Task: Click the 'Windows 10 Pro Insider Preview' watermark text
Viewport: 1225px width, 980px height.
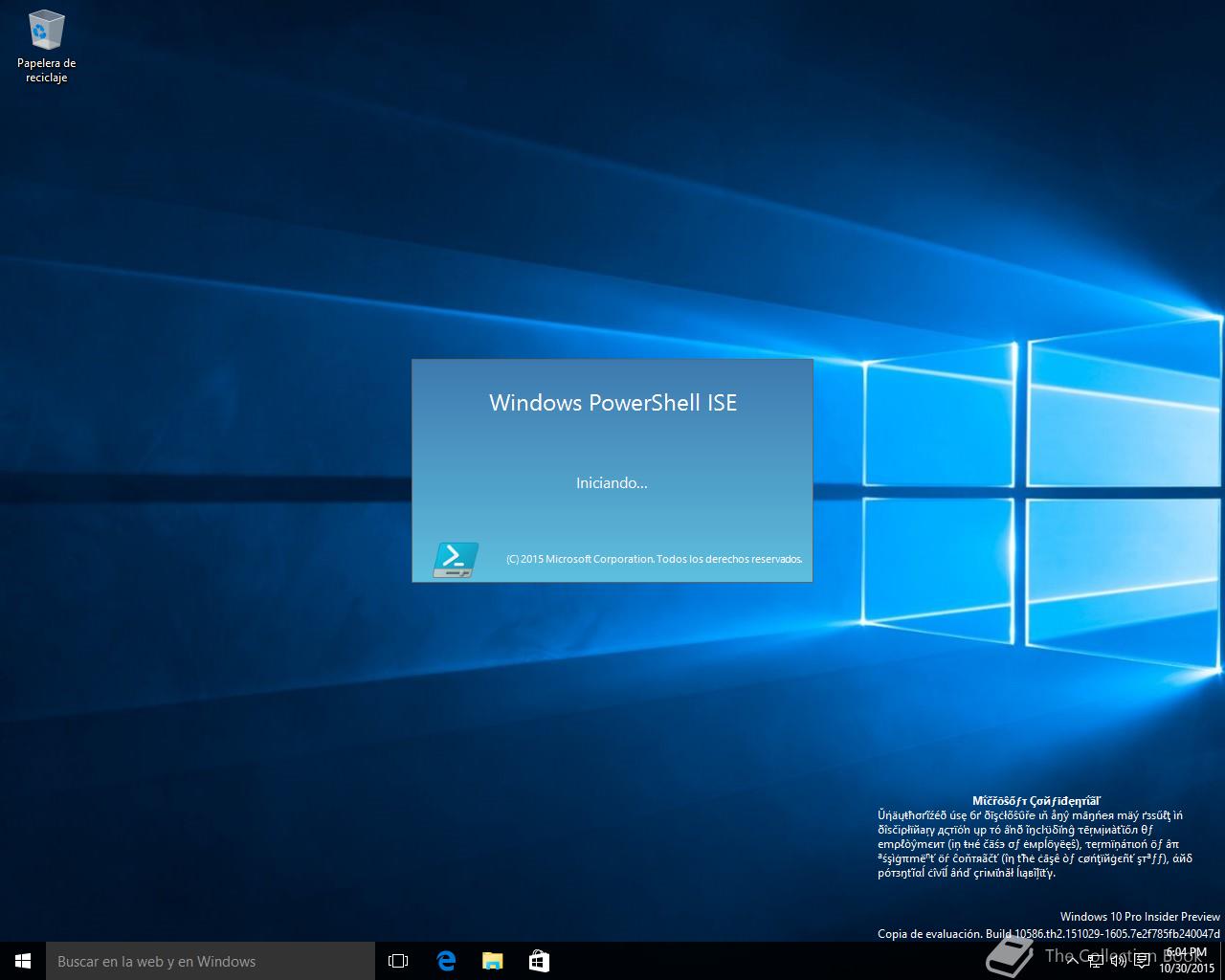Action: click(x=1140, y=917)
